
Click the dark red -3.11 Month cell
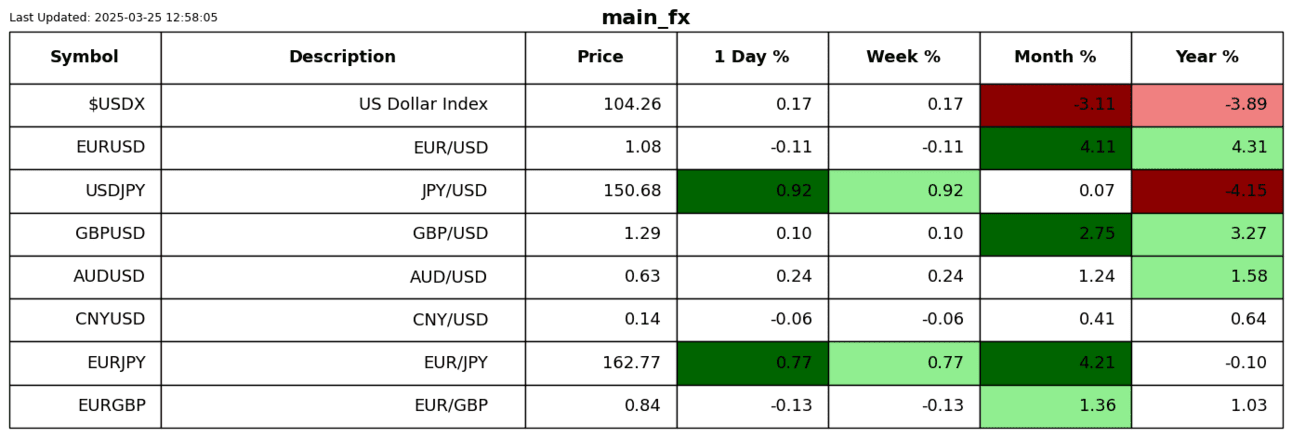point(1055,105)
